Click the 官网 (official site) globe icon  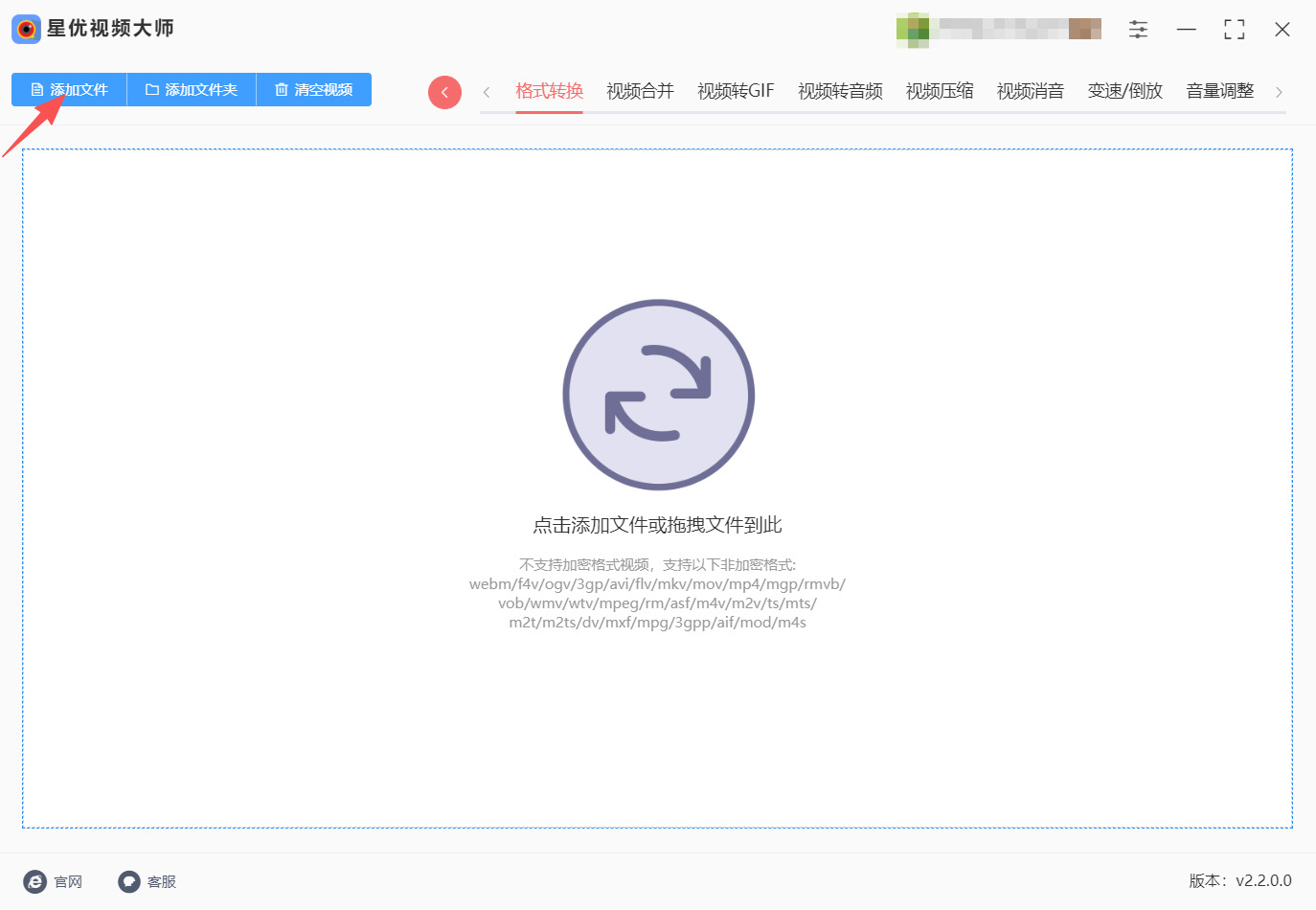35,881
